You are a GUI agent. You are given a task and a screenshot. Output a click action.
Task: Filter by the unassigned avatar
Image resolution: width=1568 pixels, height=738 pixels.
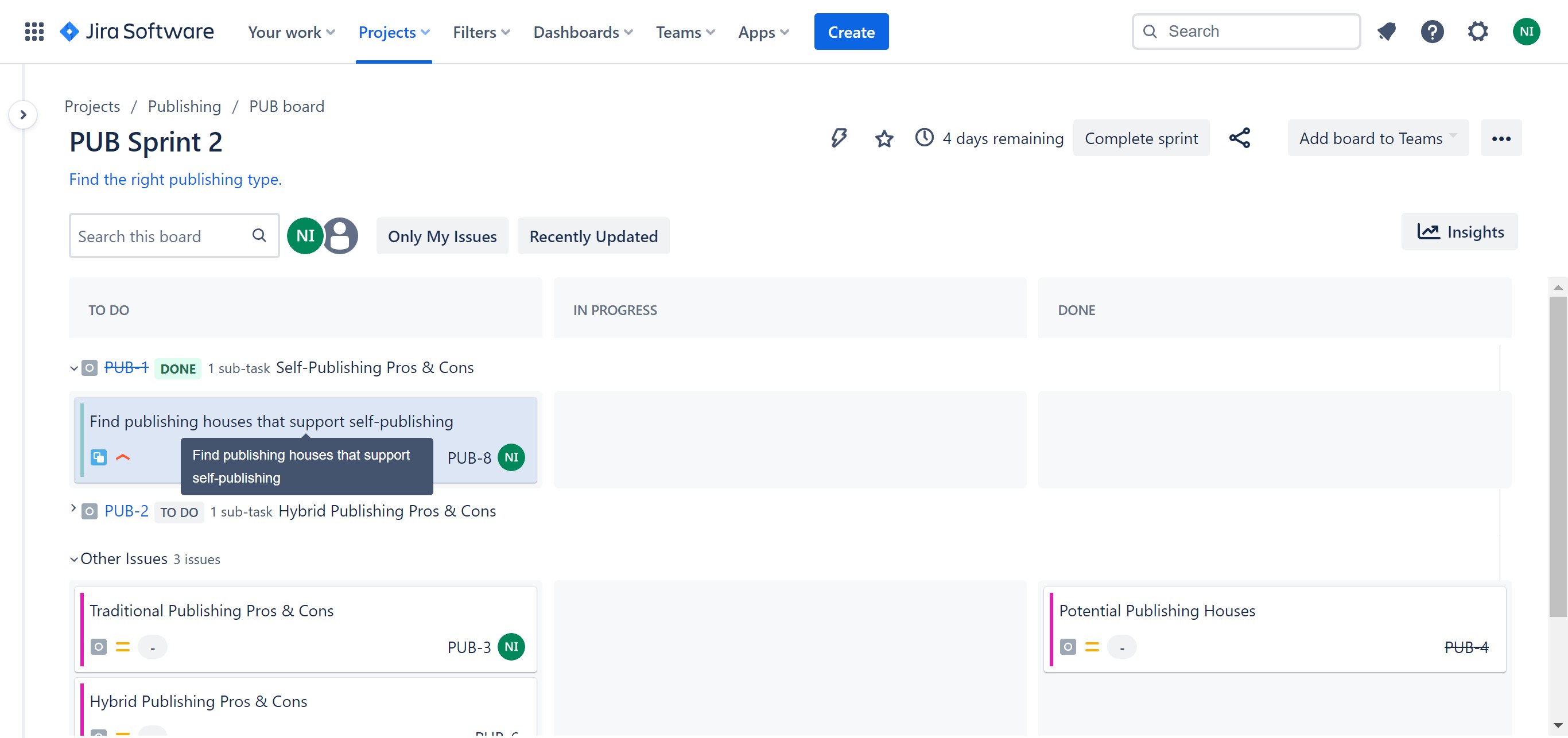point(340,236)
